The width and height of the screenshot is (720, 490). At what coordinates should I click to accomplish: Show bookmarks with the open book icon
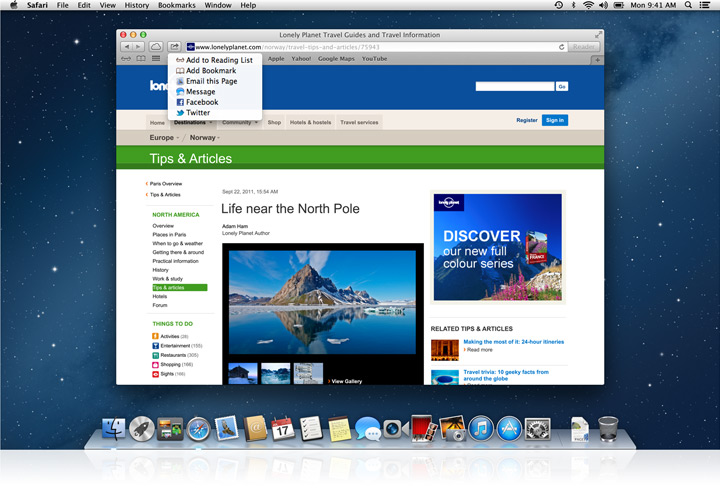tap(140, 59)
